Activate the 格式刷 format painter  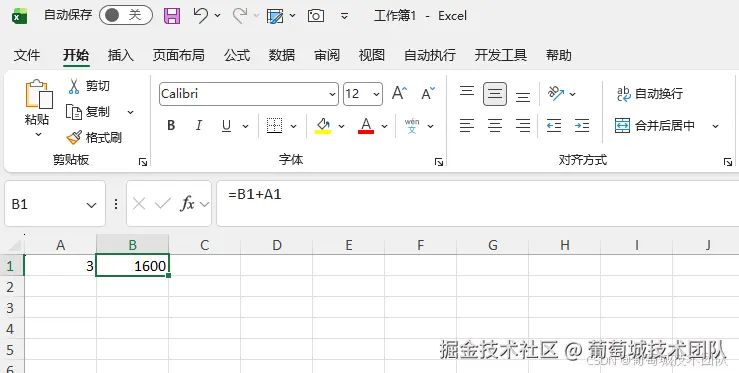coord(94,138)
